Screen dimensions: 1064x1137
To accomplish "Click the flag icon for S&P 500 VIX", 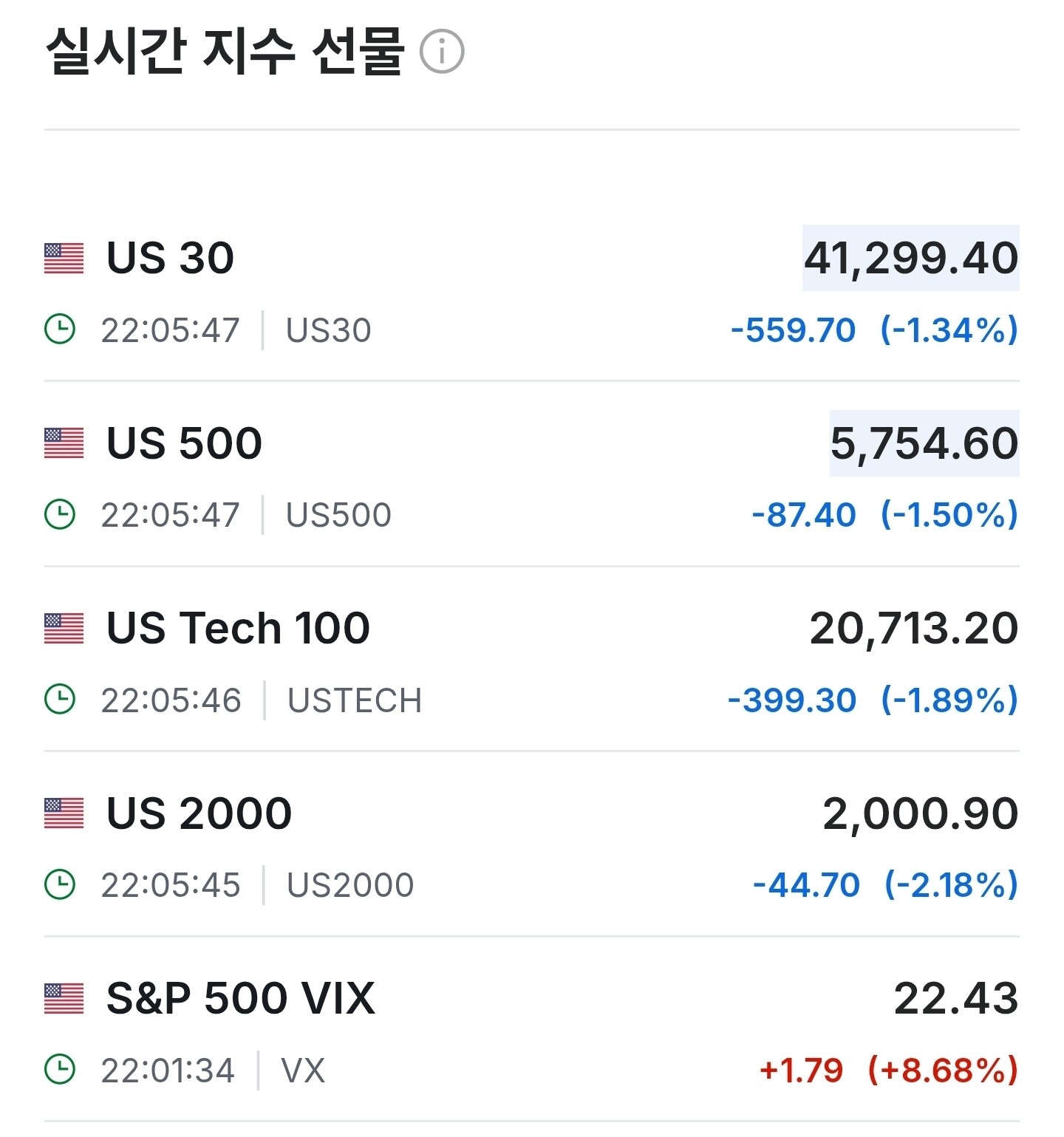I will pyautogui.click(x=64, y=999).
